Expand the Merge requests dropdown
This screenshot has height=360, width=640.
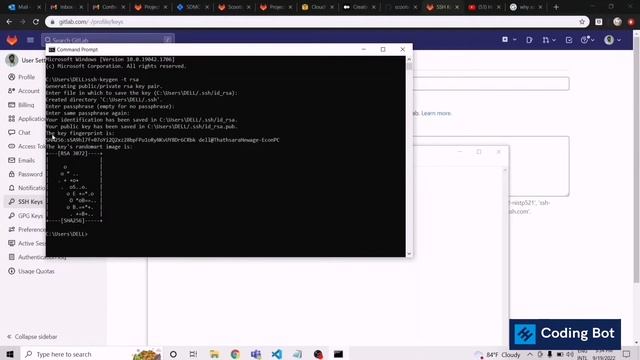(549, 40)
